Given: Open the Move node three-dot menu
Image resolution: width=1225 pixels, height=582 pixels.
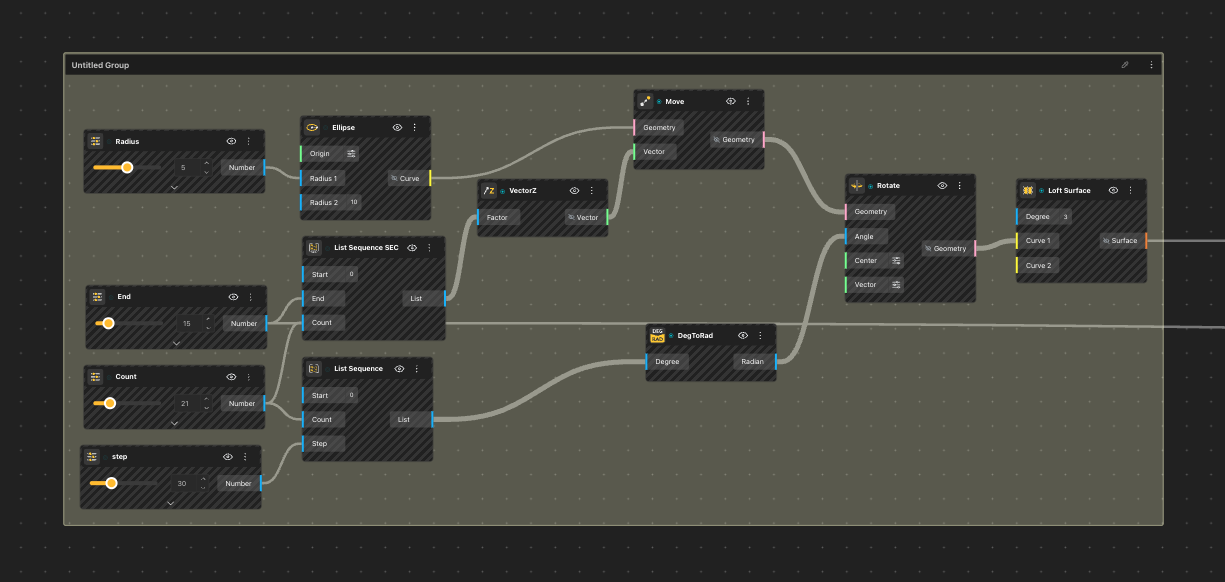Looking at the screenshot, I should click(748, 101).
